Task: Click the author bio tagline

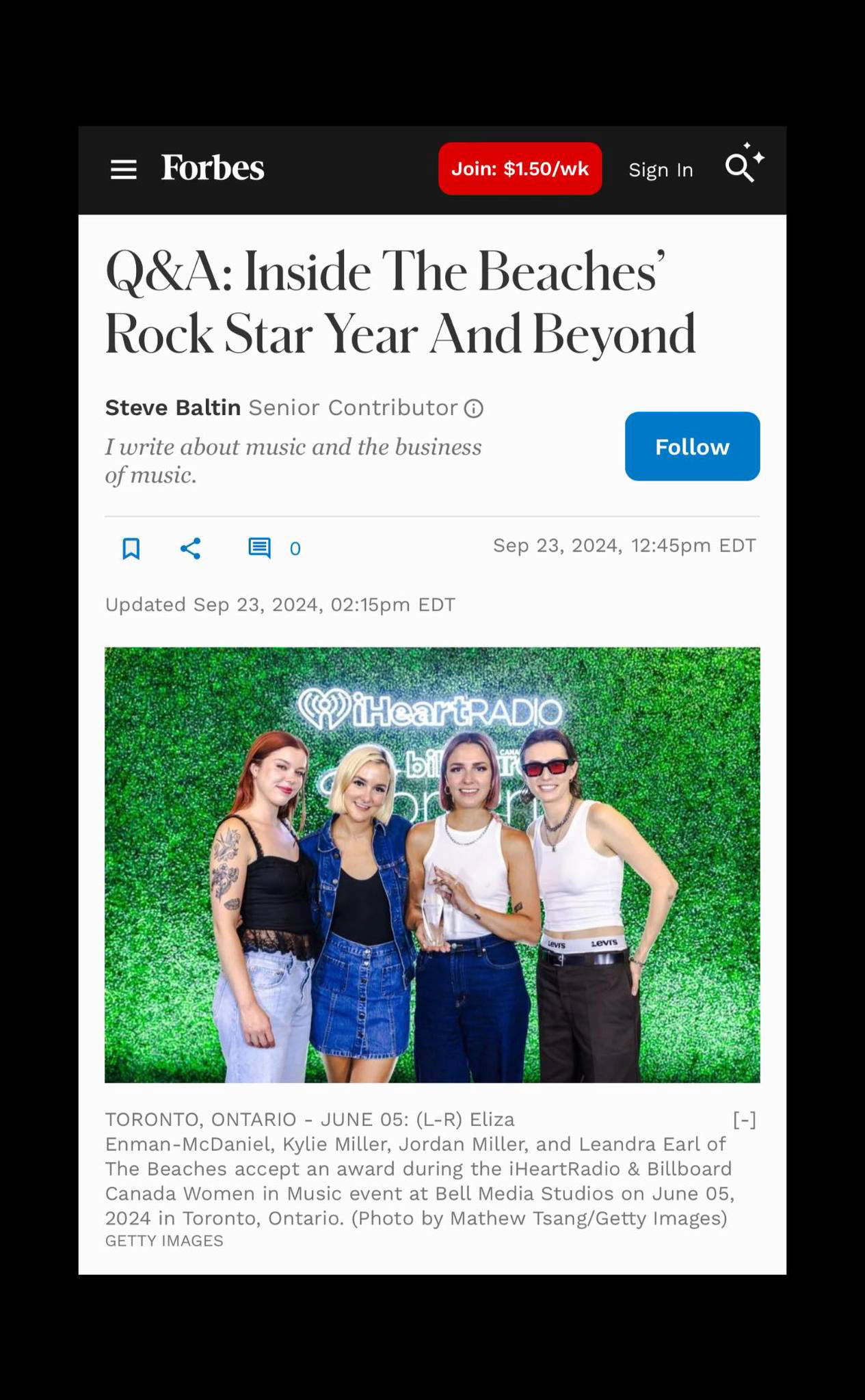Action: tap(293, 461)
